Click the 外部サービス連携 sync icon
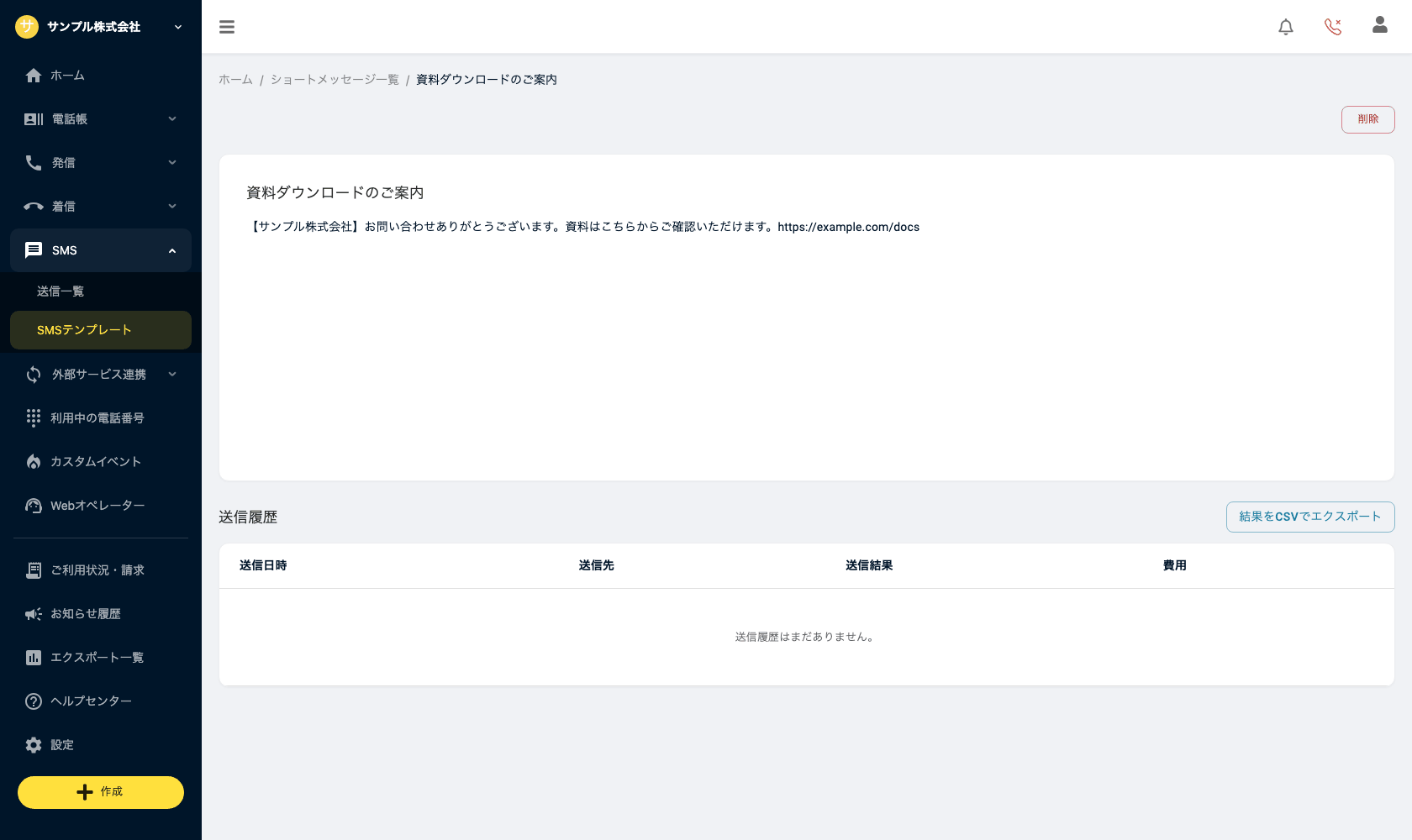 point(34,375)
